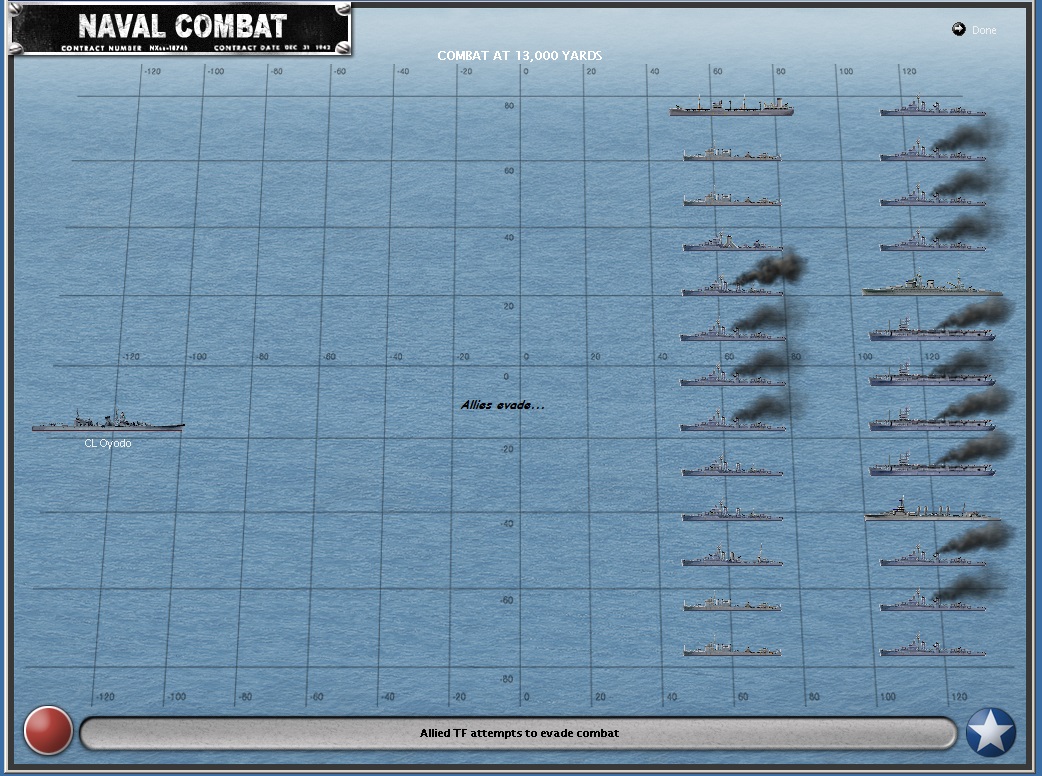Click the 'Allies evade...' combat message
Screen dimensions: 1042x776
pos(502,405)
